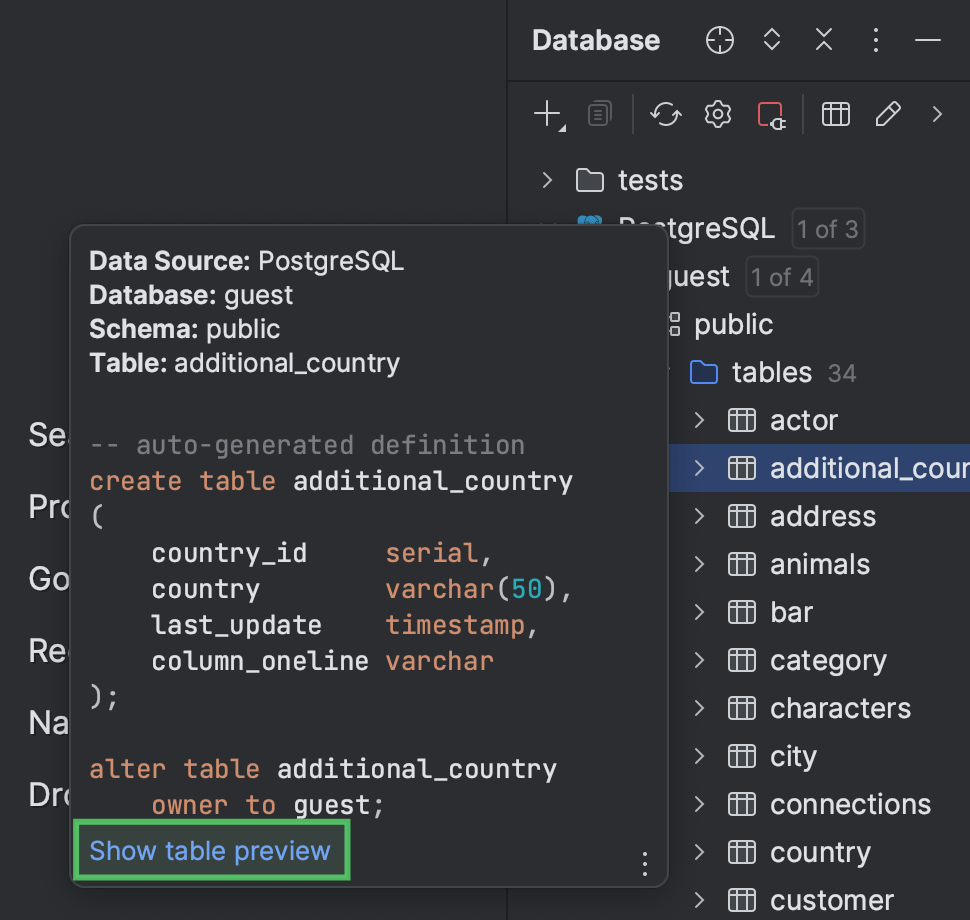Duplicate the data source with the copy icon

(598, 113)
